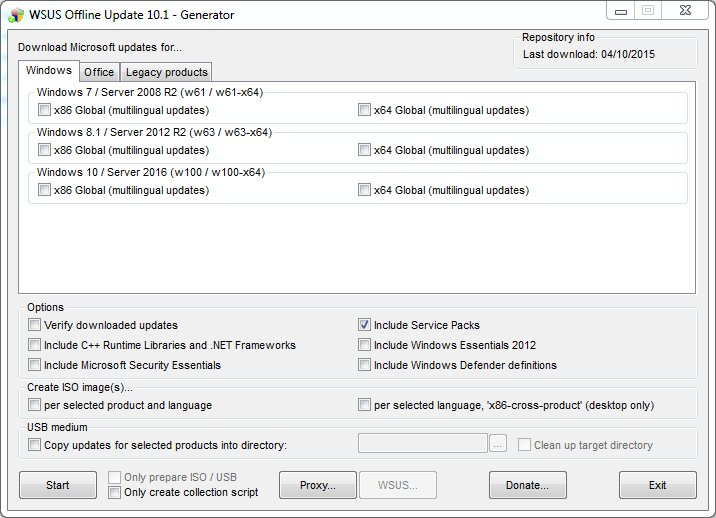Enable Only create collection script
The height and width of the screenshot is (518, 716).
[115, 492]
